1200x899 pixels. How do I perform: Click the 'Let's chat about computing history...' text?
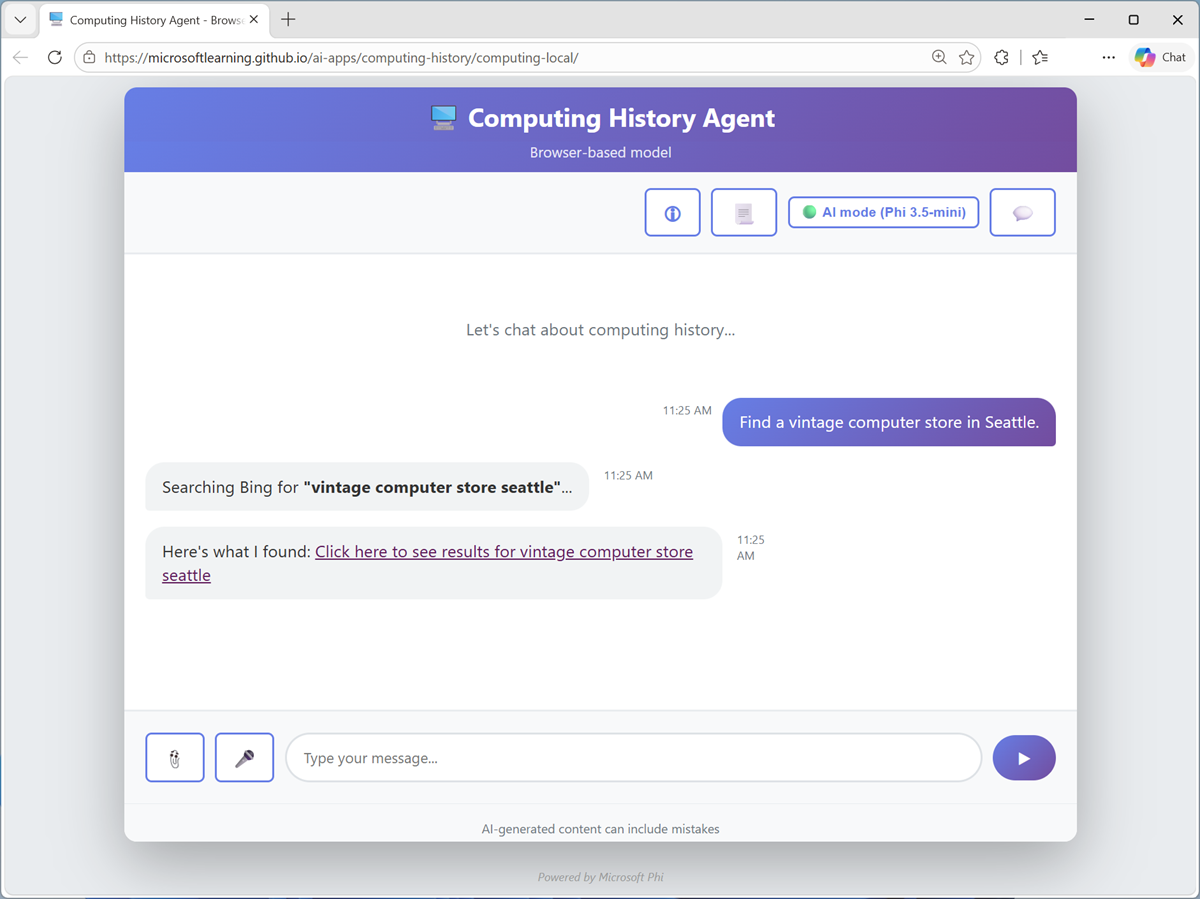pos(600,330)
